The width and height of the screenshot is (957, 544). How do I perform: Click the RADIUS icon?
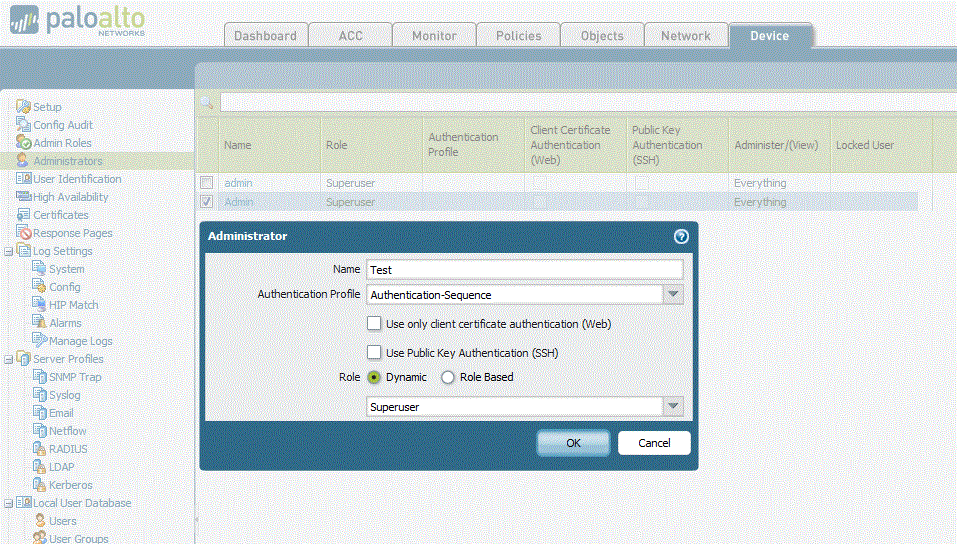(39, 448)
